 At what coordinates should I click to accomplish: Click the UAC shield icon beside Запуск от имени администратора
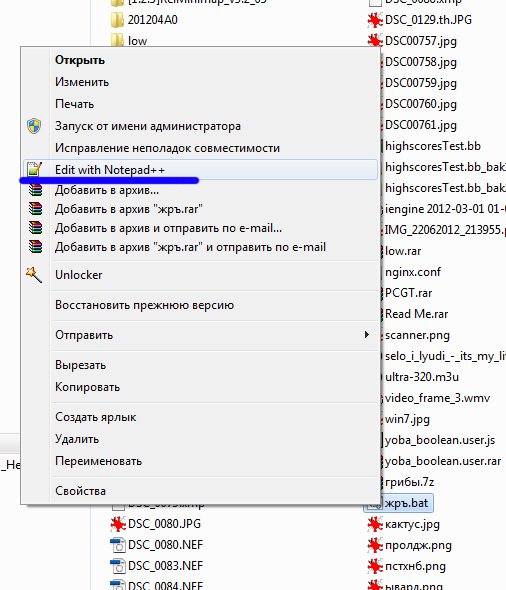[x=34, y=126]
